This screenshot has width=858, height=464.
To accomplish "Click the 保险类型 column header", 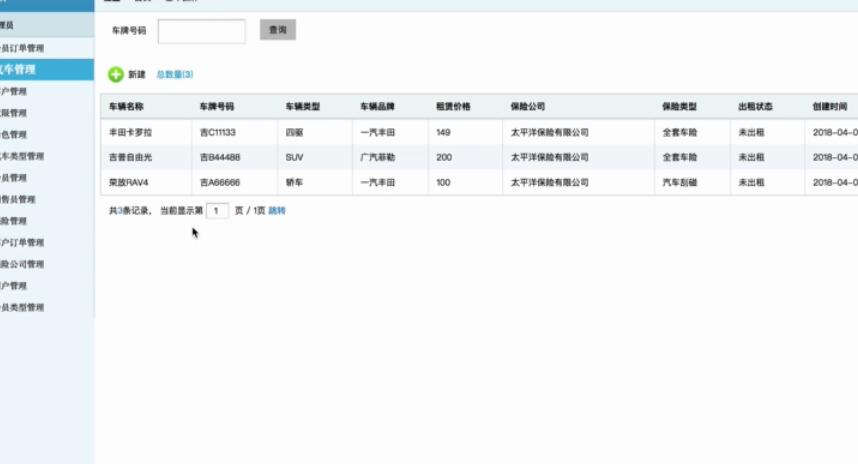I will pos(680,107).
